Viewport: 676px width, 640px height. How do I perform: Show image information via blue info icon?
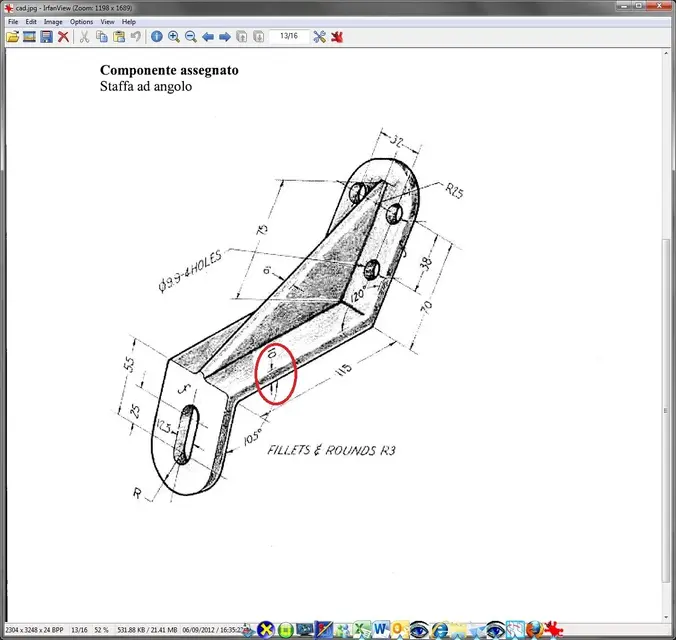[157, 37]
